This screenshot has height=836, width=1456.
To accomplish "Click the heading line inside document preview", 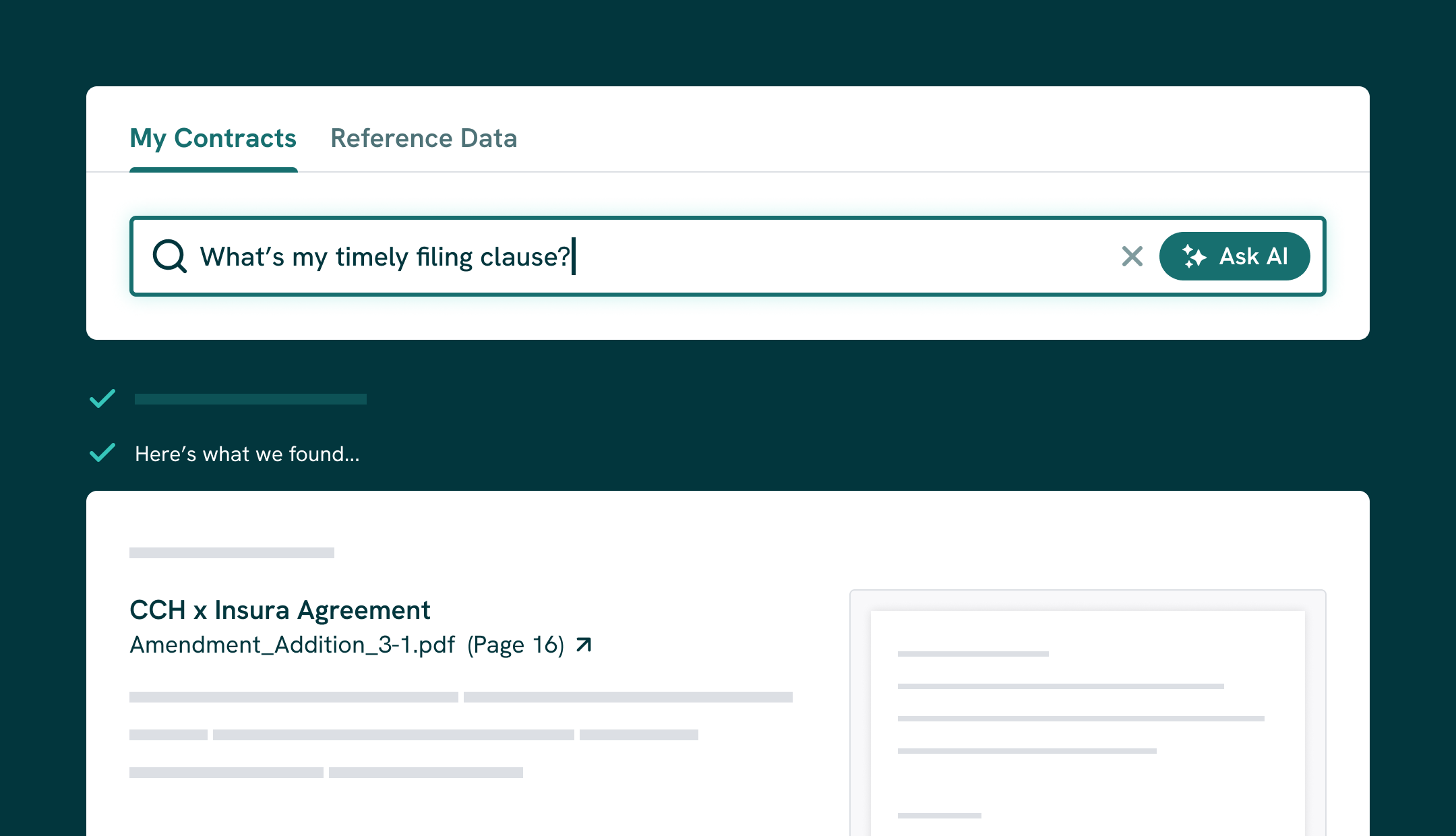I will [973, 654].
